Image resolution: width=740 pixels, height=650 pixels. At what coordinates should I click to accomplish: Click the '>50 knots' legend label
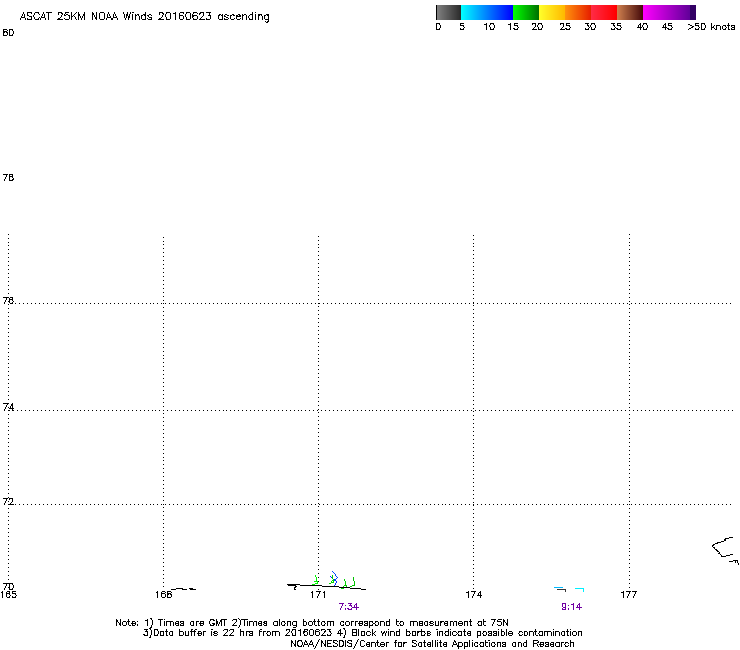tap(711, 27)
